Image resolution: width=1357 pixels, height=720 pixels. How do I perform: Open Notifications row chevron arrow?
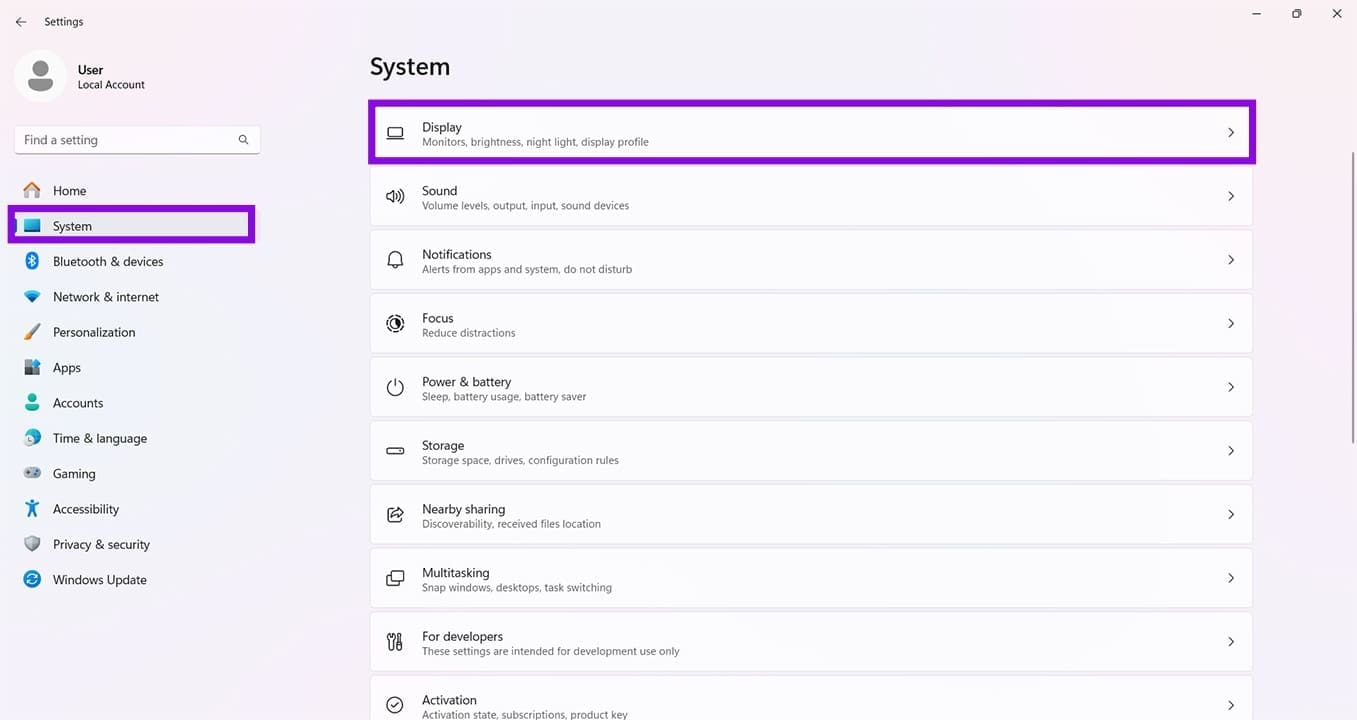pyautogui.click(x=1231, y=260)
